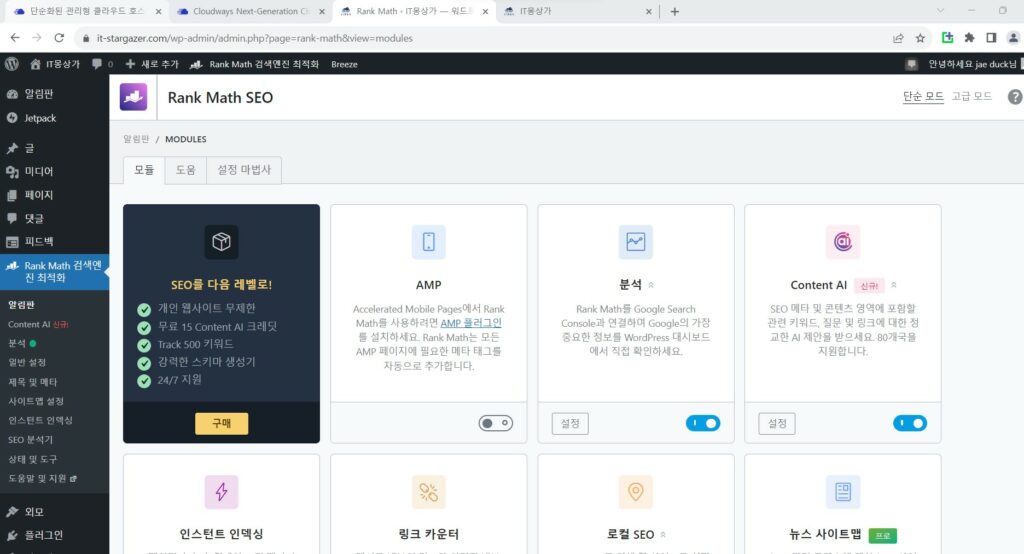This screenshot has height=554, width=1024.
Task: Switch to Cloudways Next-Generation browser tab
Action: [251, 11]
